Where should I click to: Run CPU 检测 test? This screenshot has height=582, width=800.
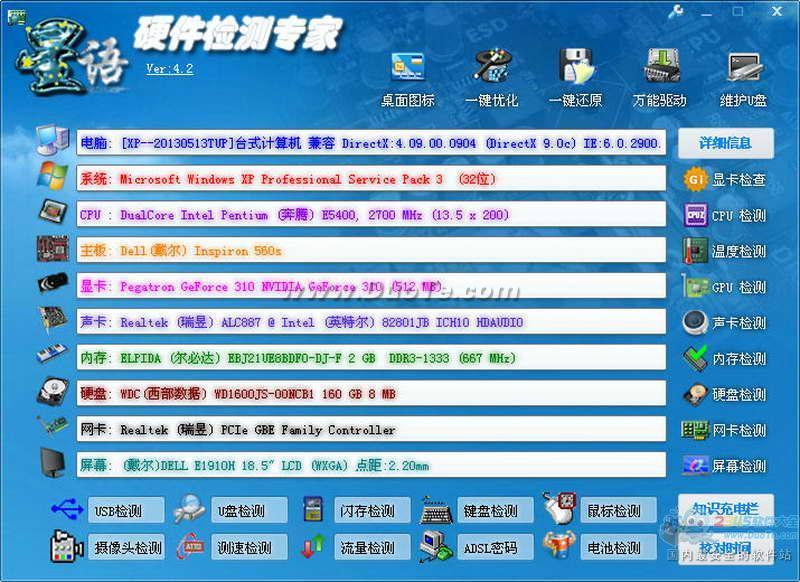click(724, 215)
